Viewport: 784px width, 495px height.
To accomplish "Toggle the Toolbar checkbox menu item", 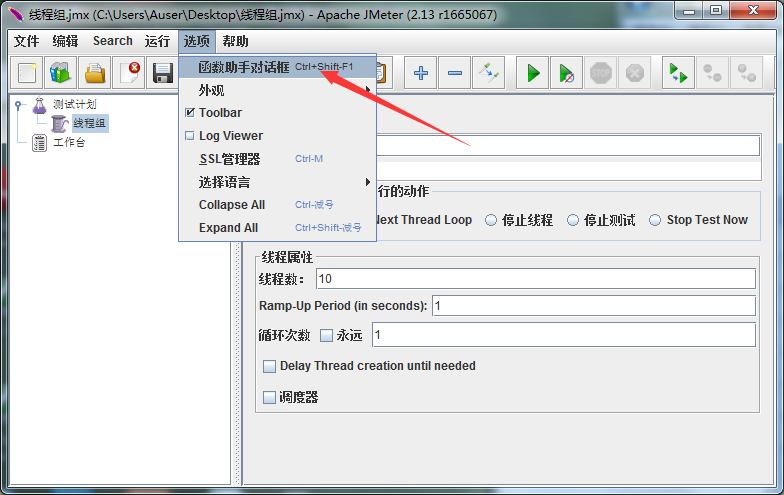I will pos(277,113).
